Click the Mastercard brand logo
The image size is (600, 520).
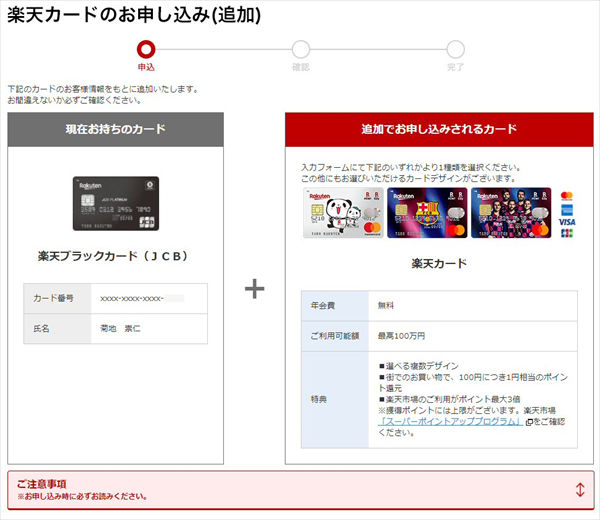[x=567, y=196]
